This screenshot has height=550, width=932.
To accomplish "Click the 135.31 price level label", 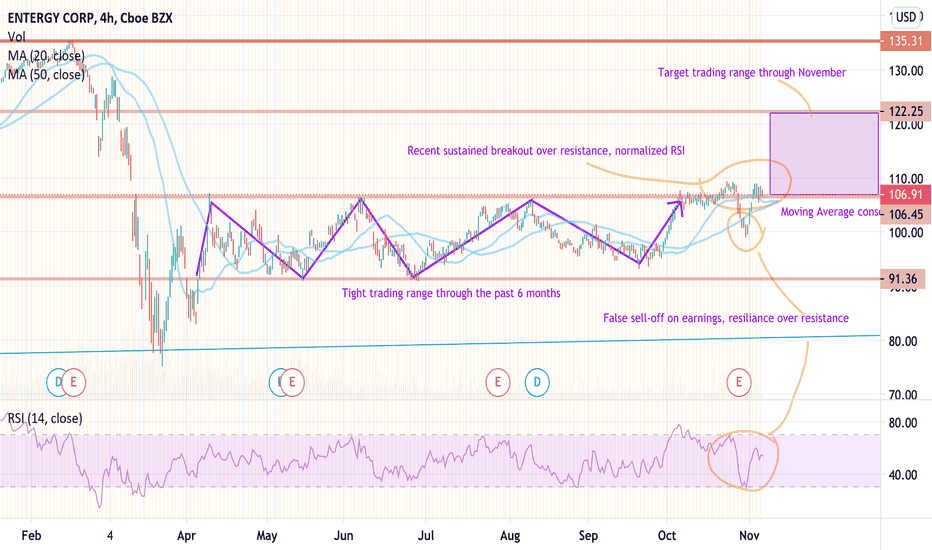I will [x=906, y=42].
